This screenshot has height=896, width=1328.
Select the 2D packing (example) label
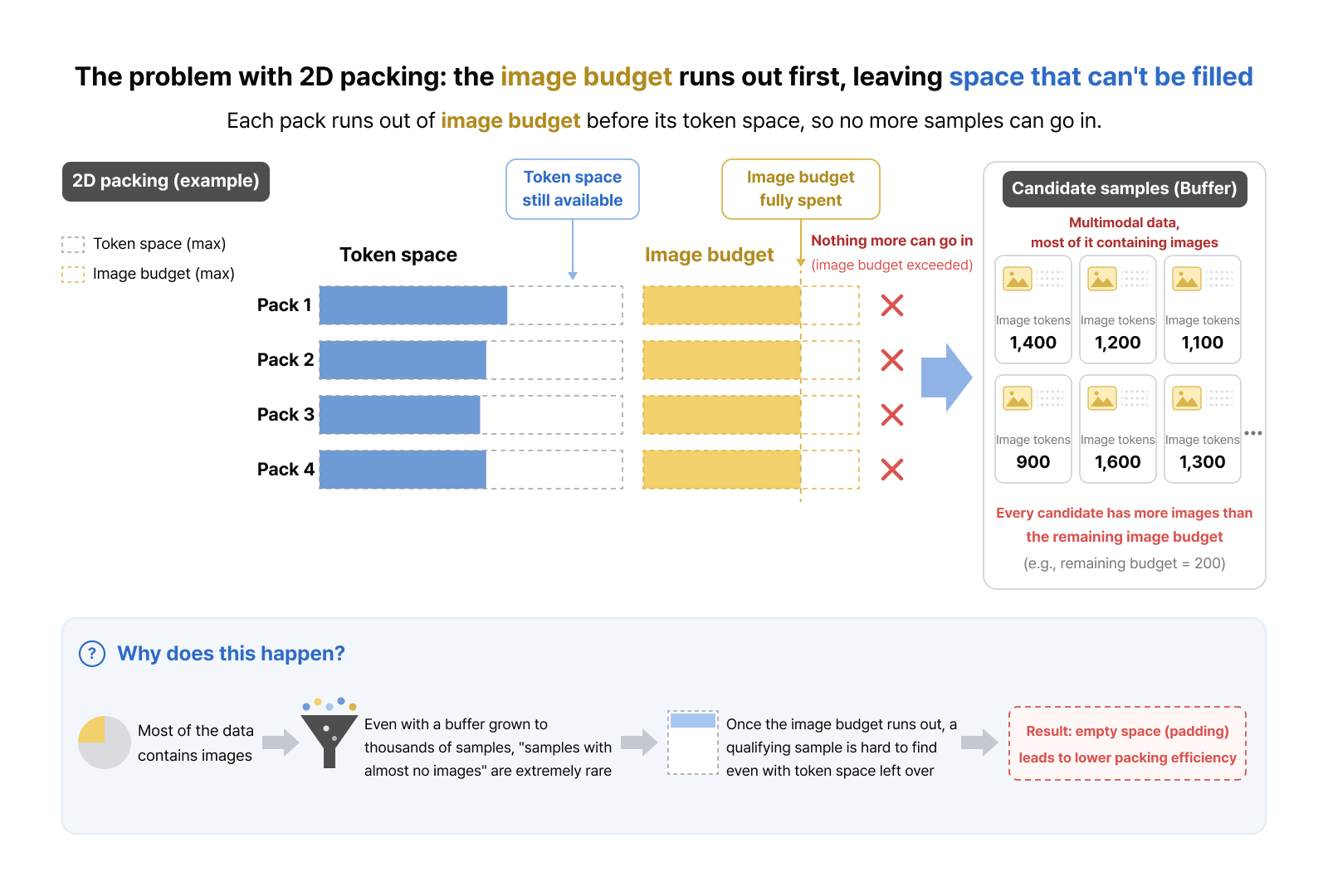166,181
